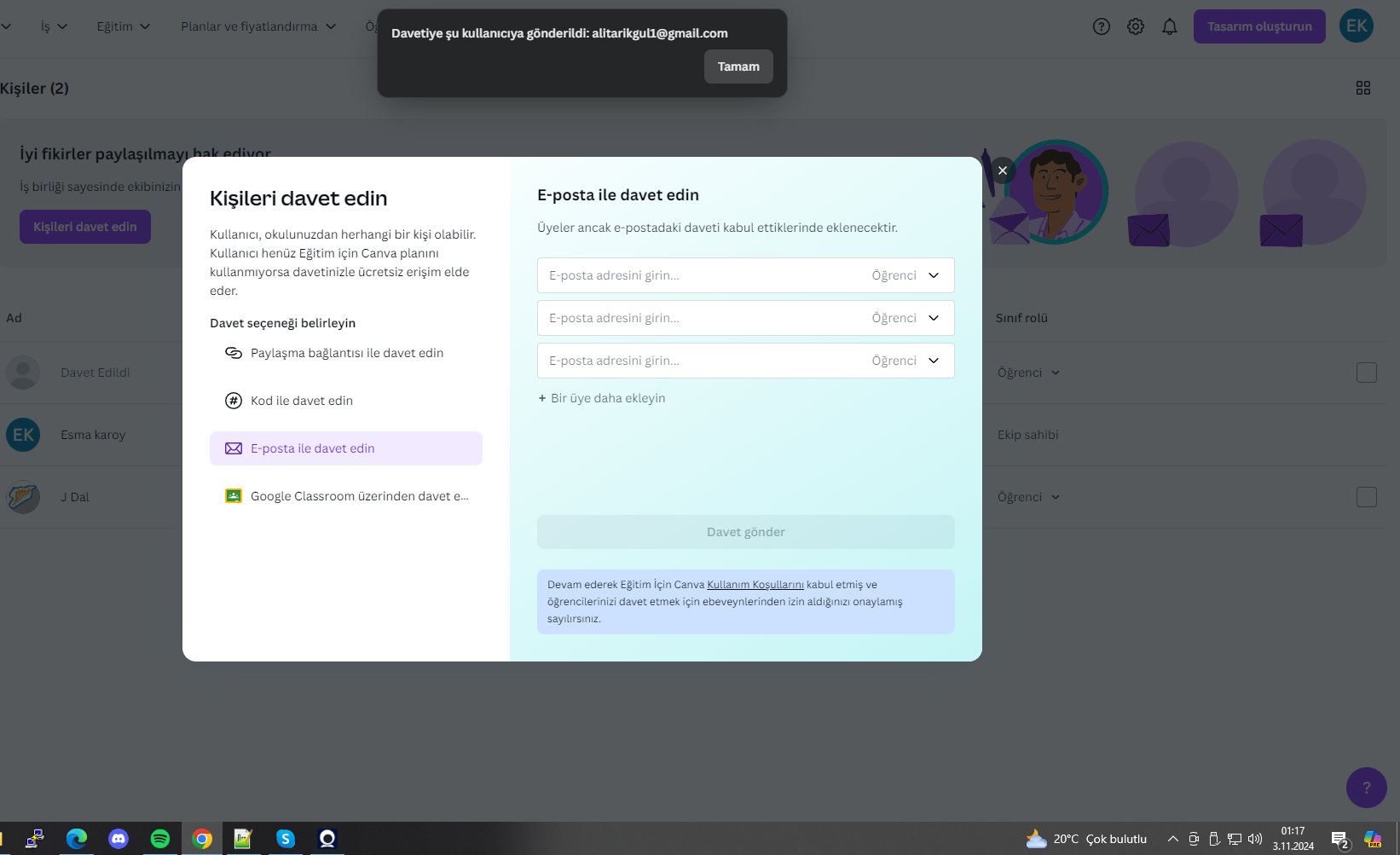Click the Google Classroom icon
The image size is (1400, 855).
pos(233,496)
